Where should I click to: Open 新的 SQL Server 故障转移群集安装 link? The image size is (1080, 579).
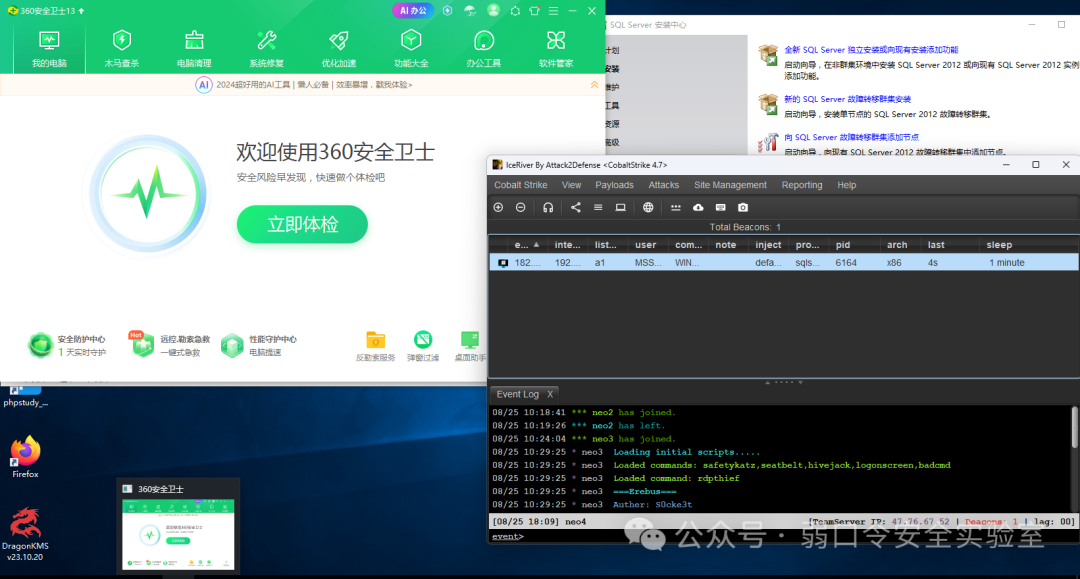click(x=847, y=99)
